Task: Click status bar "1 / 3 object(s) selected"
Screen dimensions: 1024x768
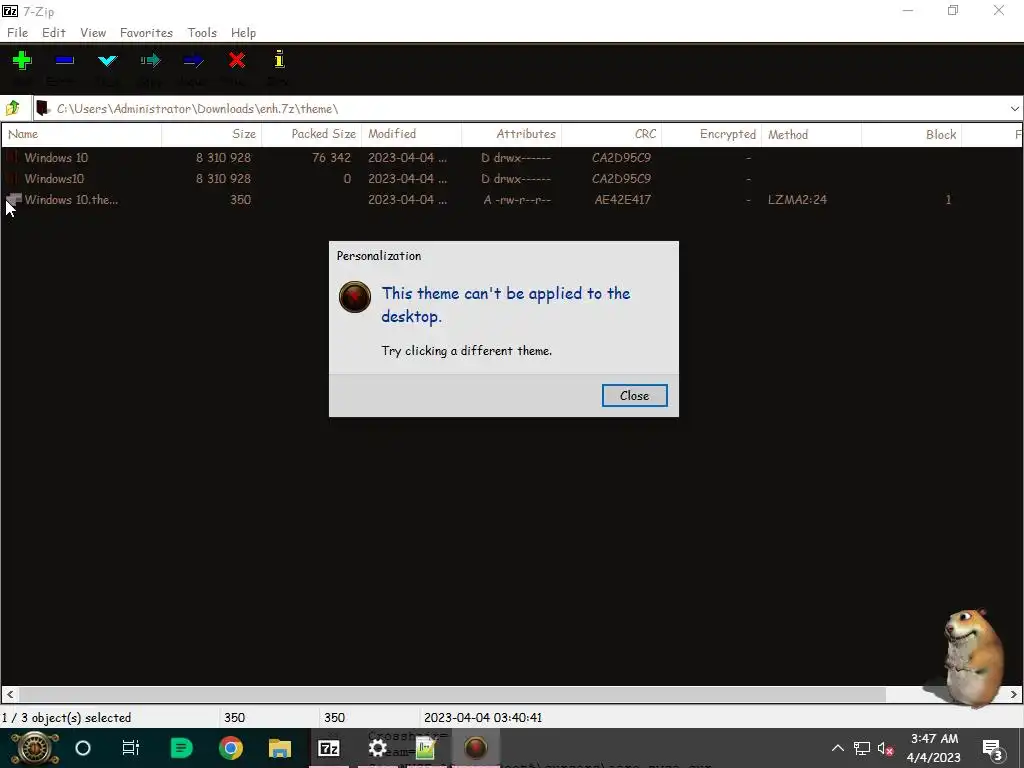Action: [x=67, y=717]
